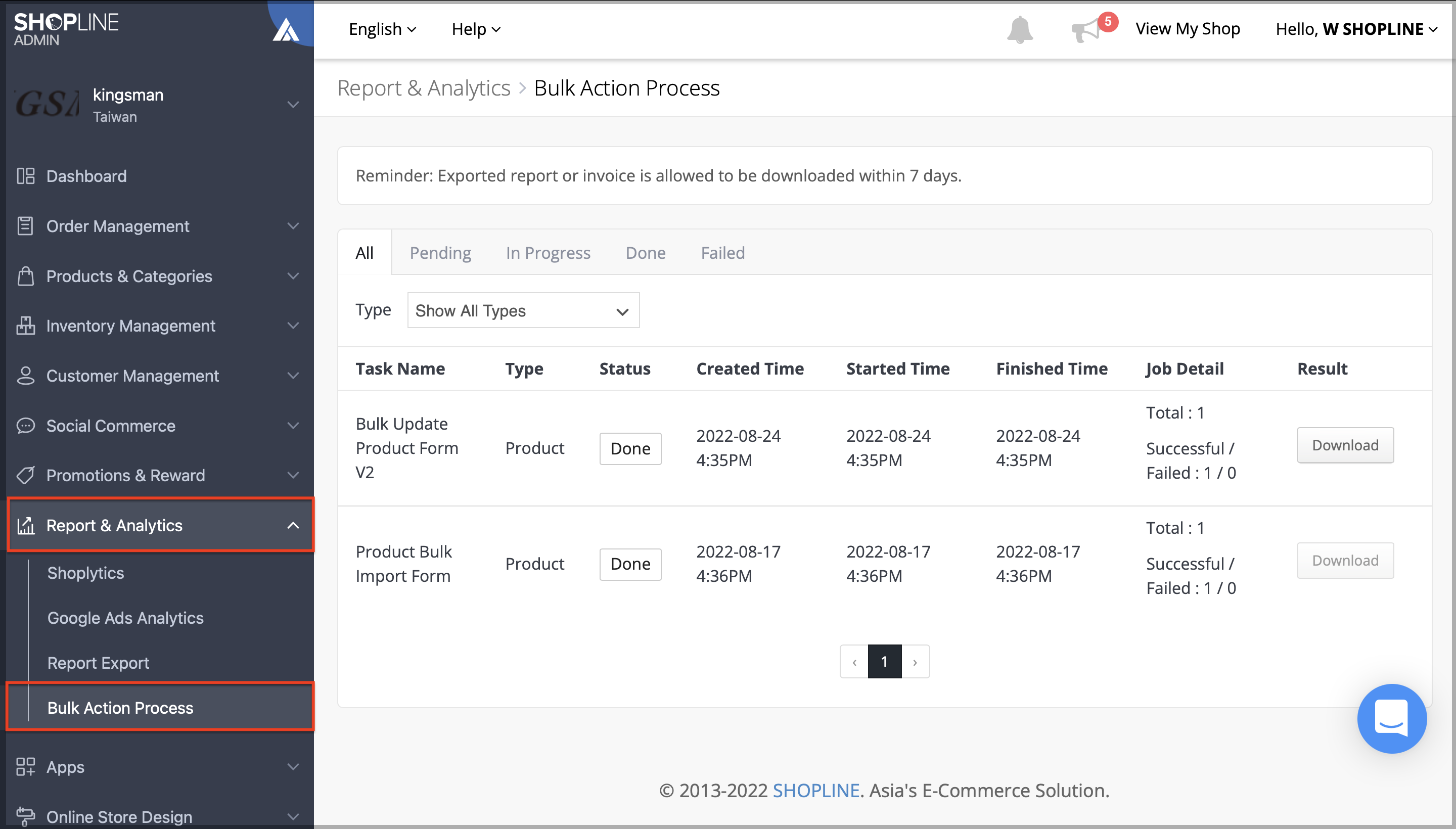
Task: Select page 1 in pagination
Action: click(x=884, y=662)
